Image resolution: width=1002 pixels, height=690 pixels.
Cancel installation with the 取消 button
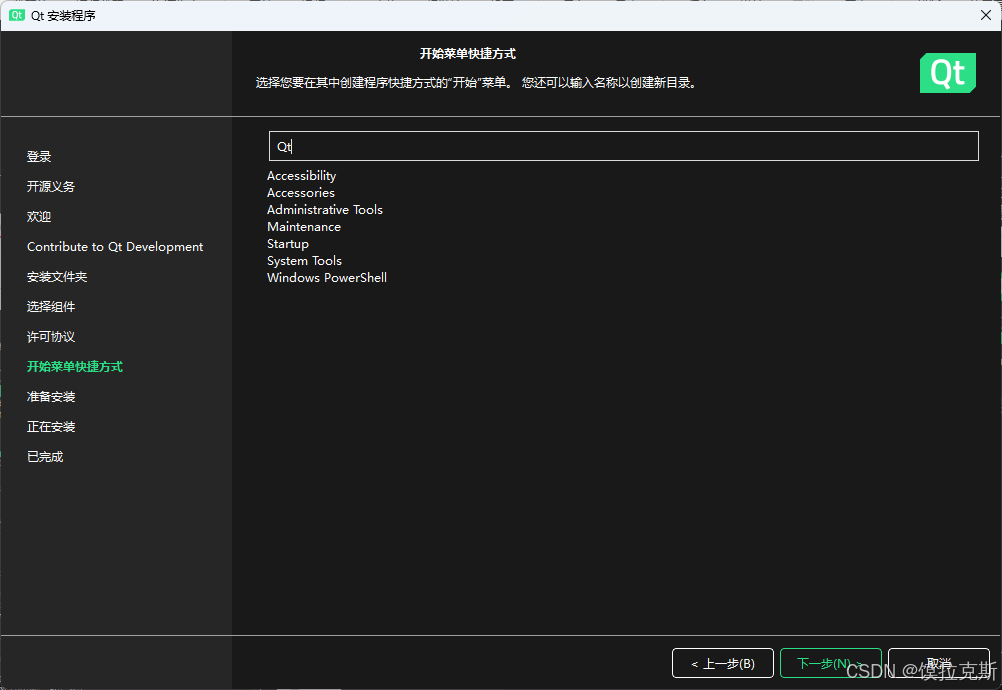tap(939, 663)
